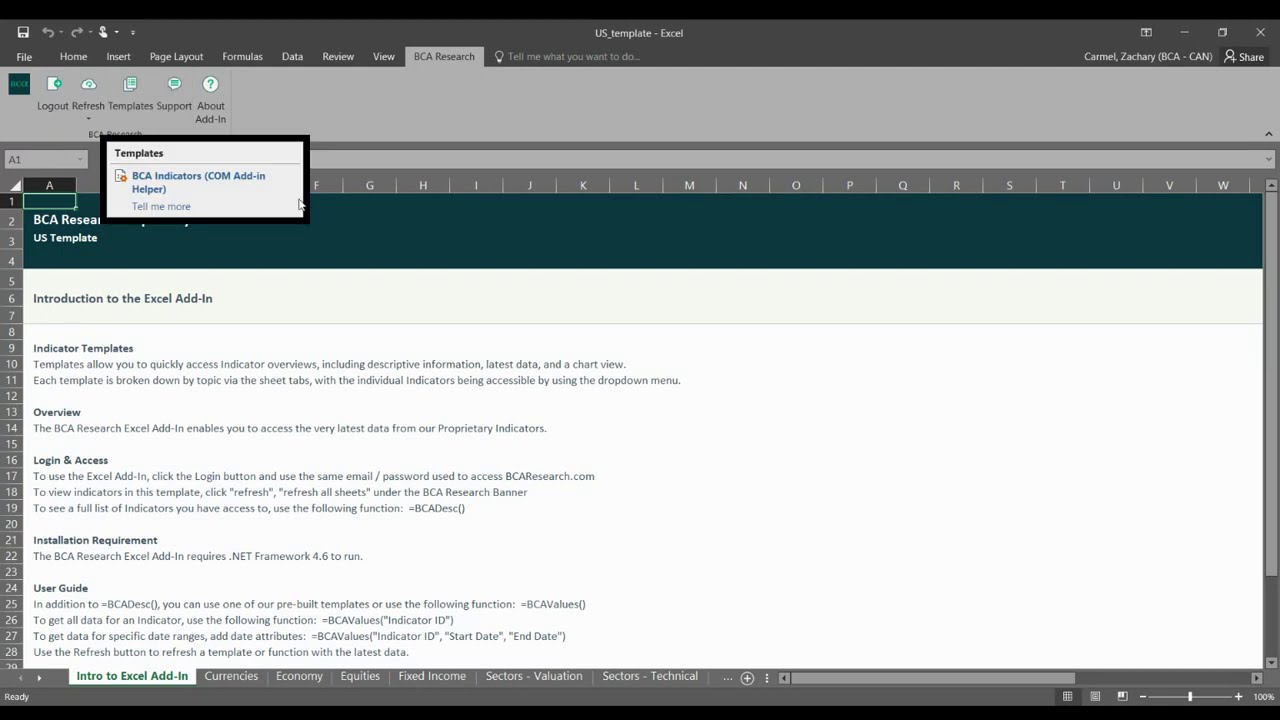Select the BCA Research ribbon tab
Image resolution: width=1280 pixels, height=720 pixels.
pos(444,57)
